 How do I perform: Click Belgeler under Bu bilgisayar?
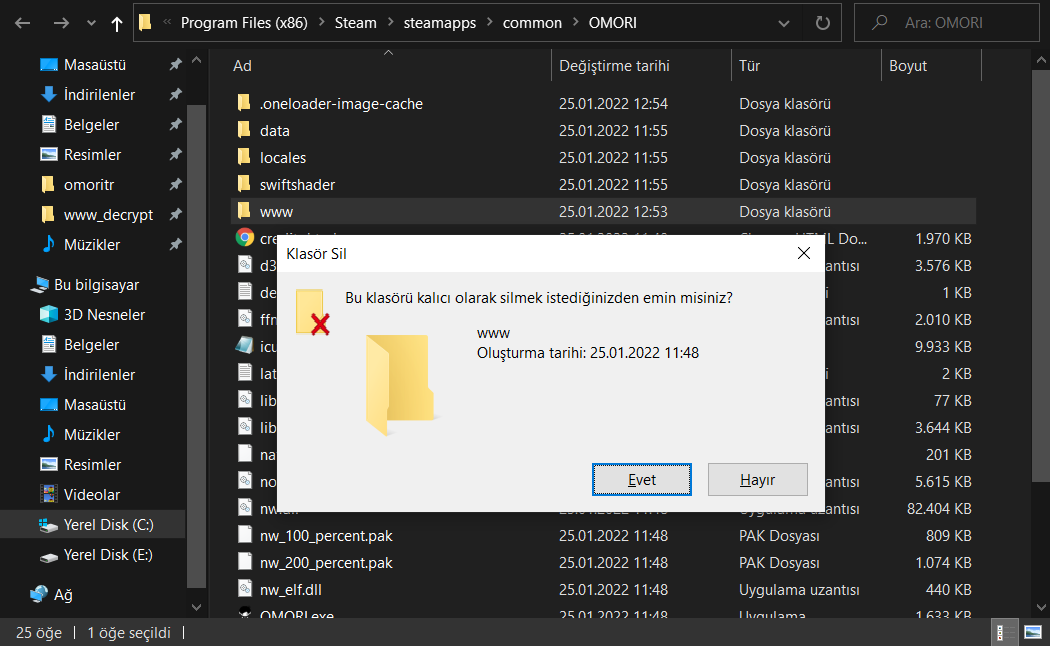click(x=91, y=345)
